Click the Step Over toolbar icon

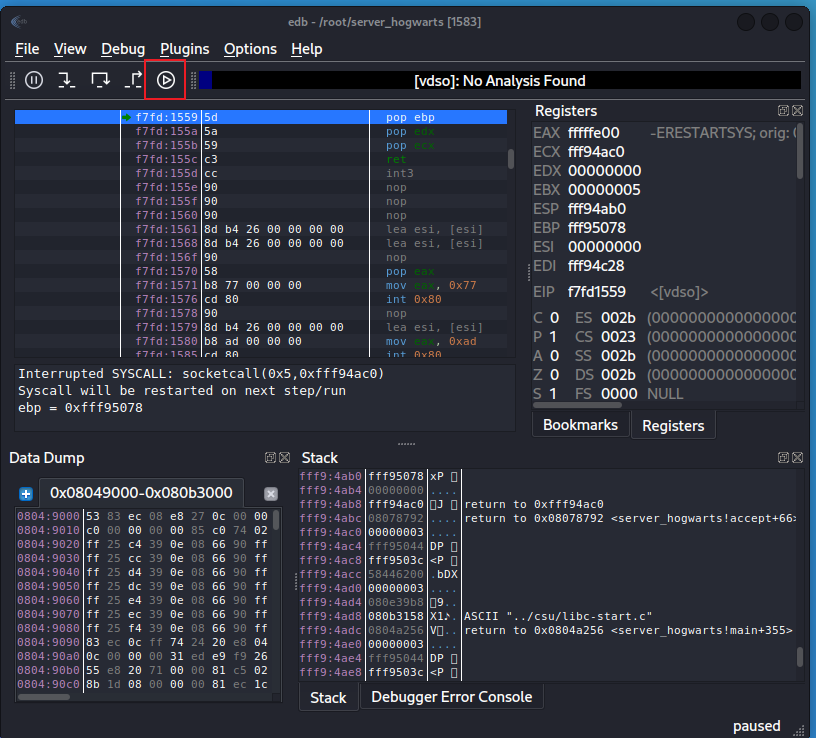100,80
